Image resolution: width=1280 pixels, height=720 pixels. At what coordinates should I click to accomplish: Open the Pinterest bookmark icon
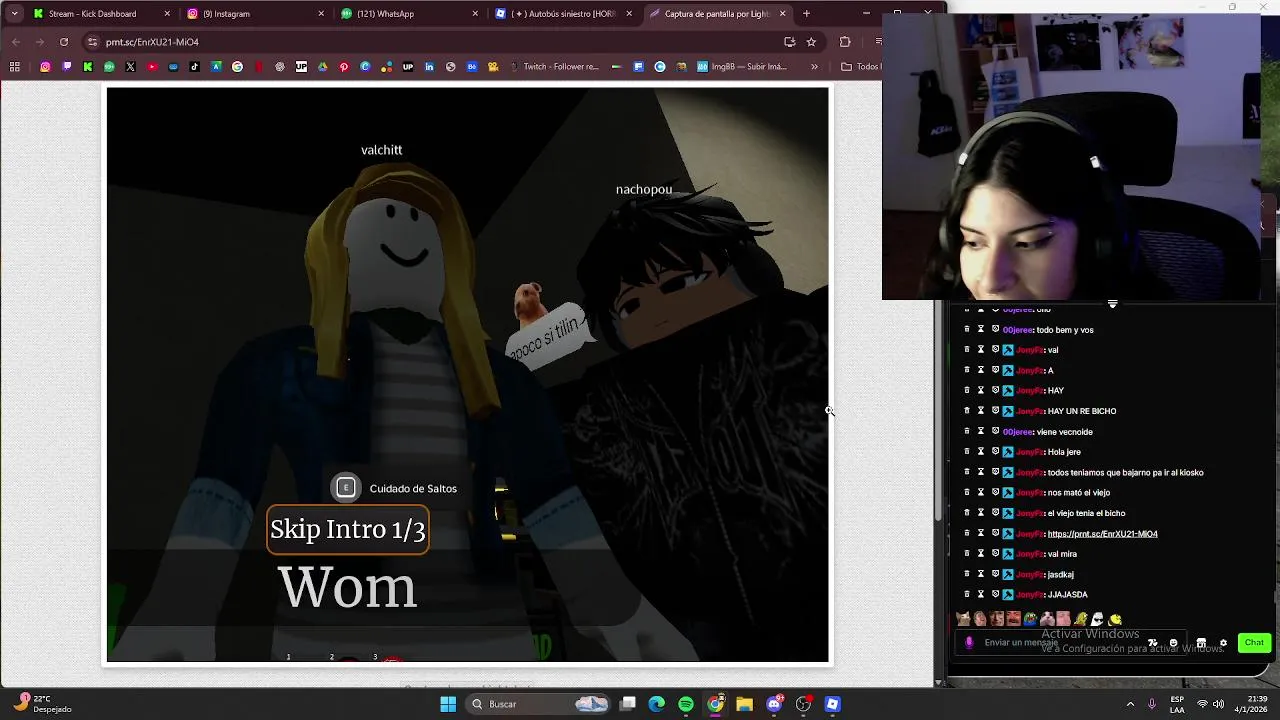(x=344, y=67)
